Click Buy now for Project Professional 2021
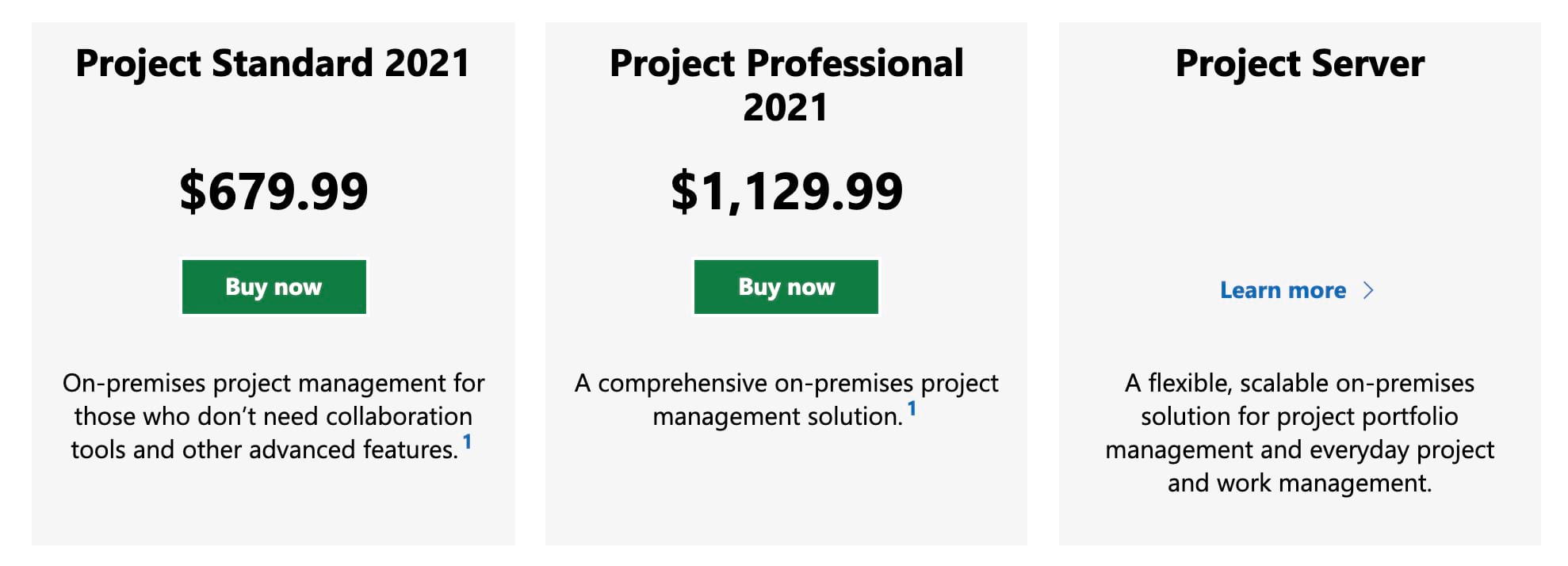The height and width of the screenshot is (566, 1568). click(786, 286)
